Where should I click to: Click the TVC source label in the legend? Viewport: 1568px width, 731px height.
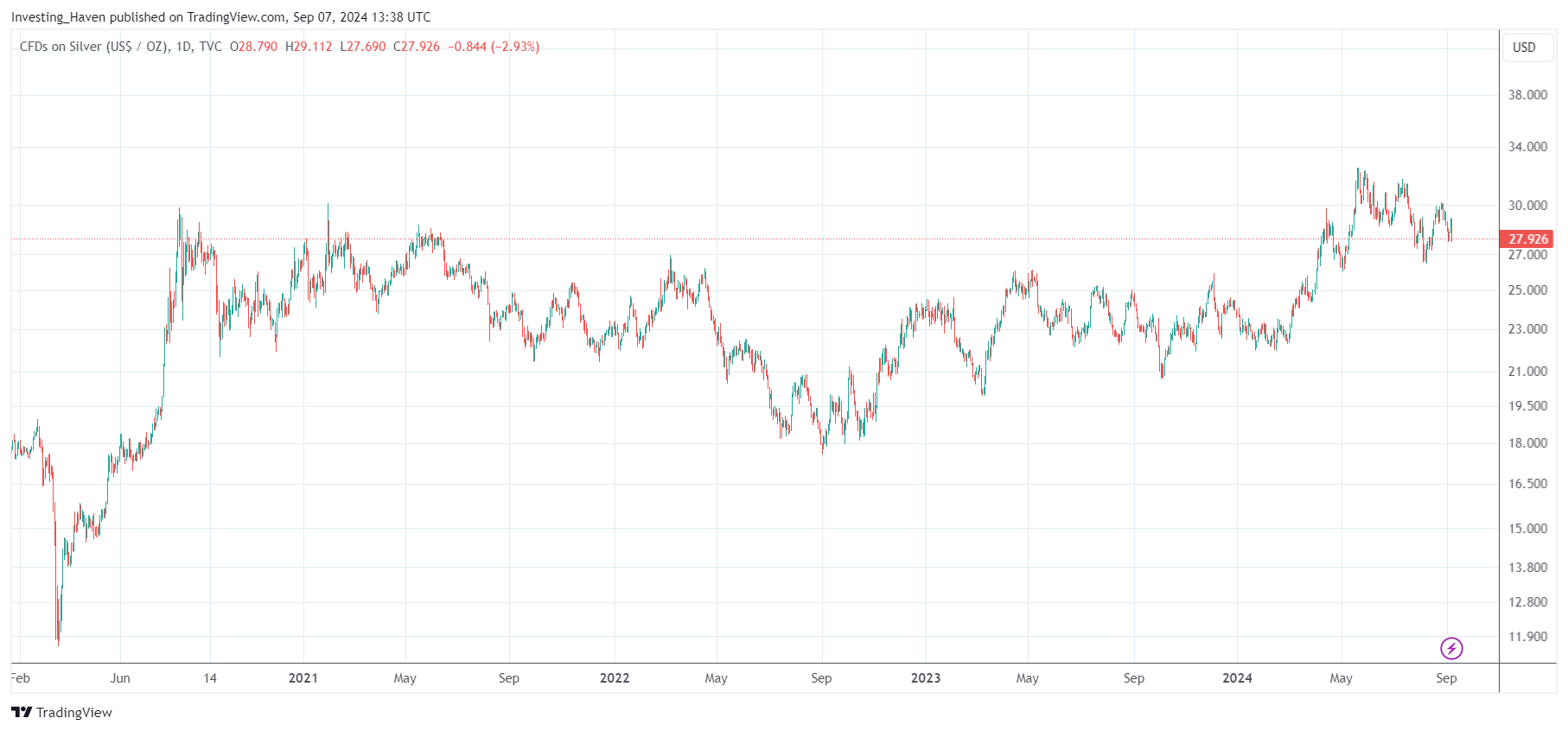210,47
